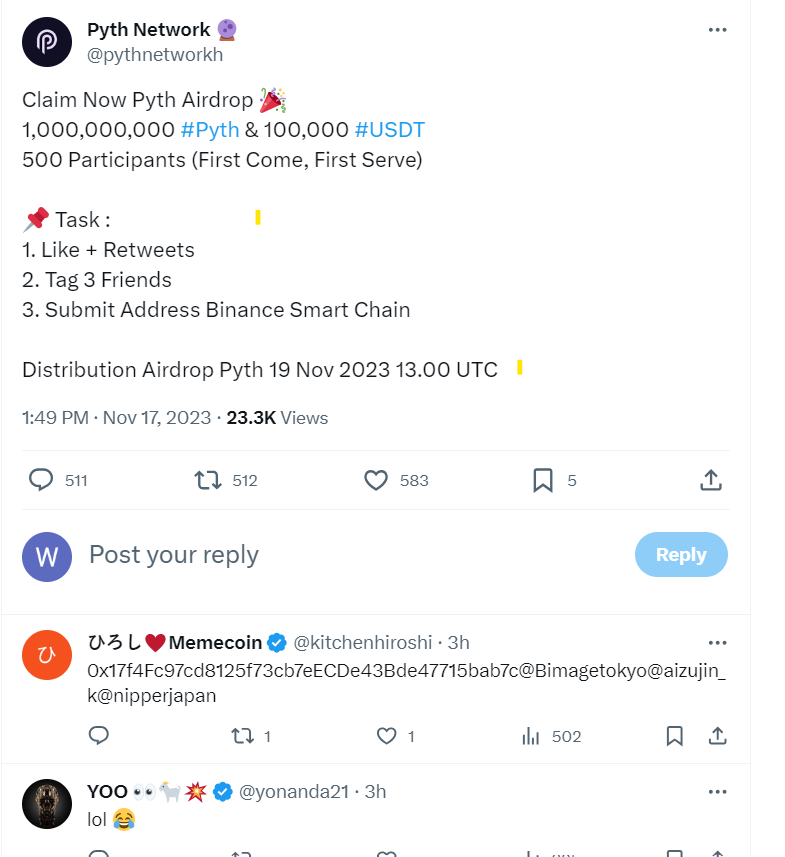
Task: Click the #Pyth hashtag link
Action: [210, 130]
